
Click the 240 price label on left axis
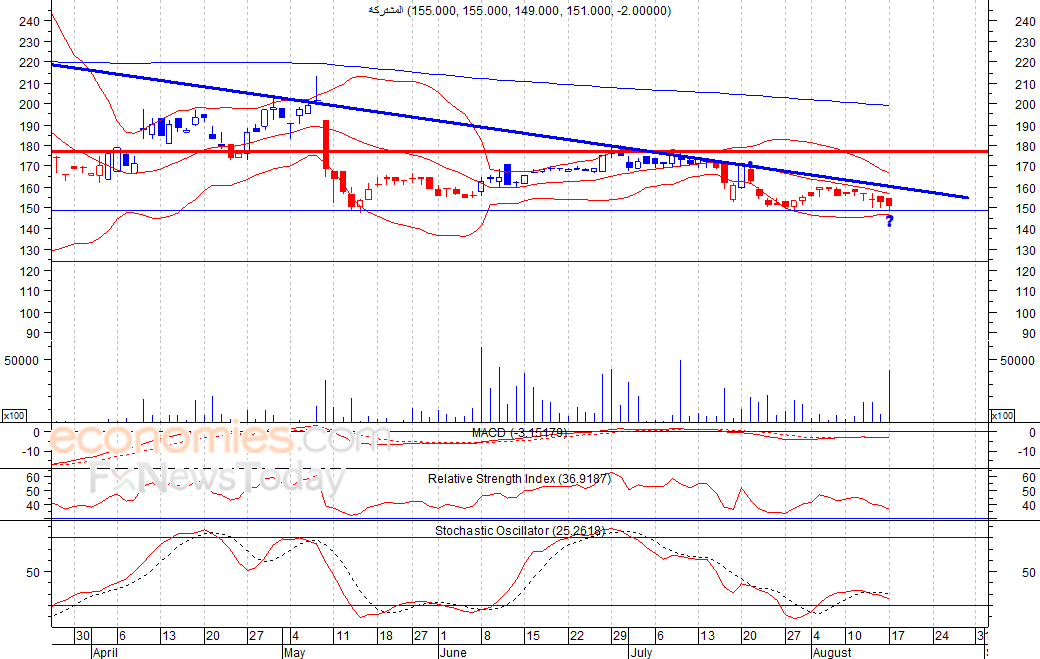coord(30,21)
